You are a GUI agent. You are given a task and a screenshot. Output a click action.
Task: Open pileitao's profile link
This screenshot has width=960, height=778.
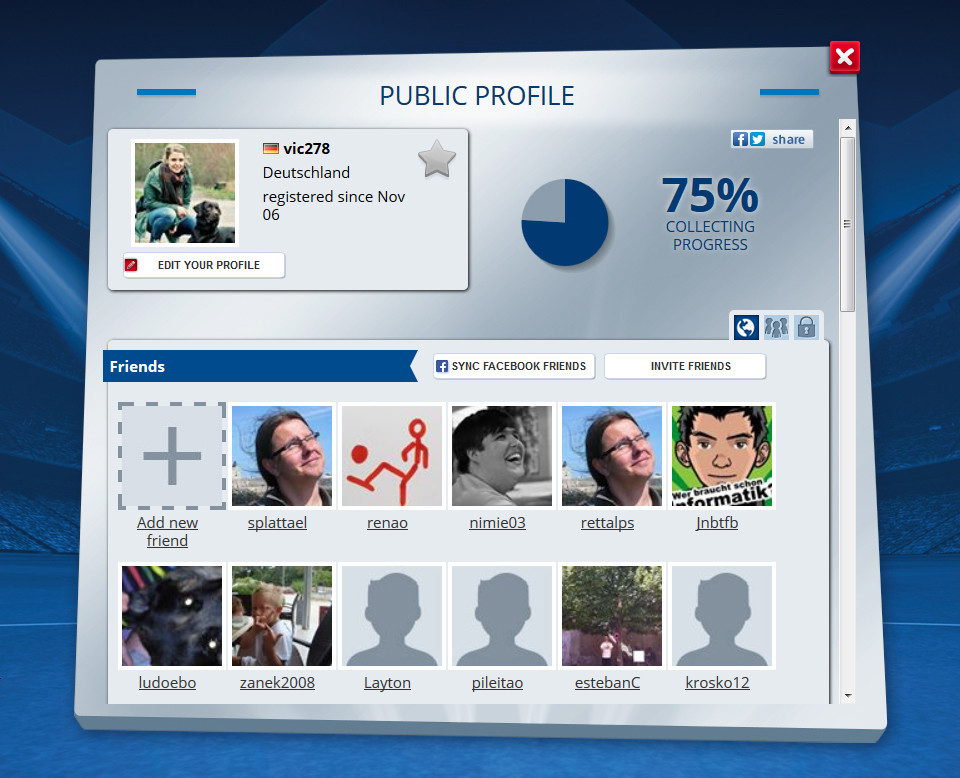[x=497, y=683]
